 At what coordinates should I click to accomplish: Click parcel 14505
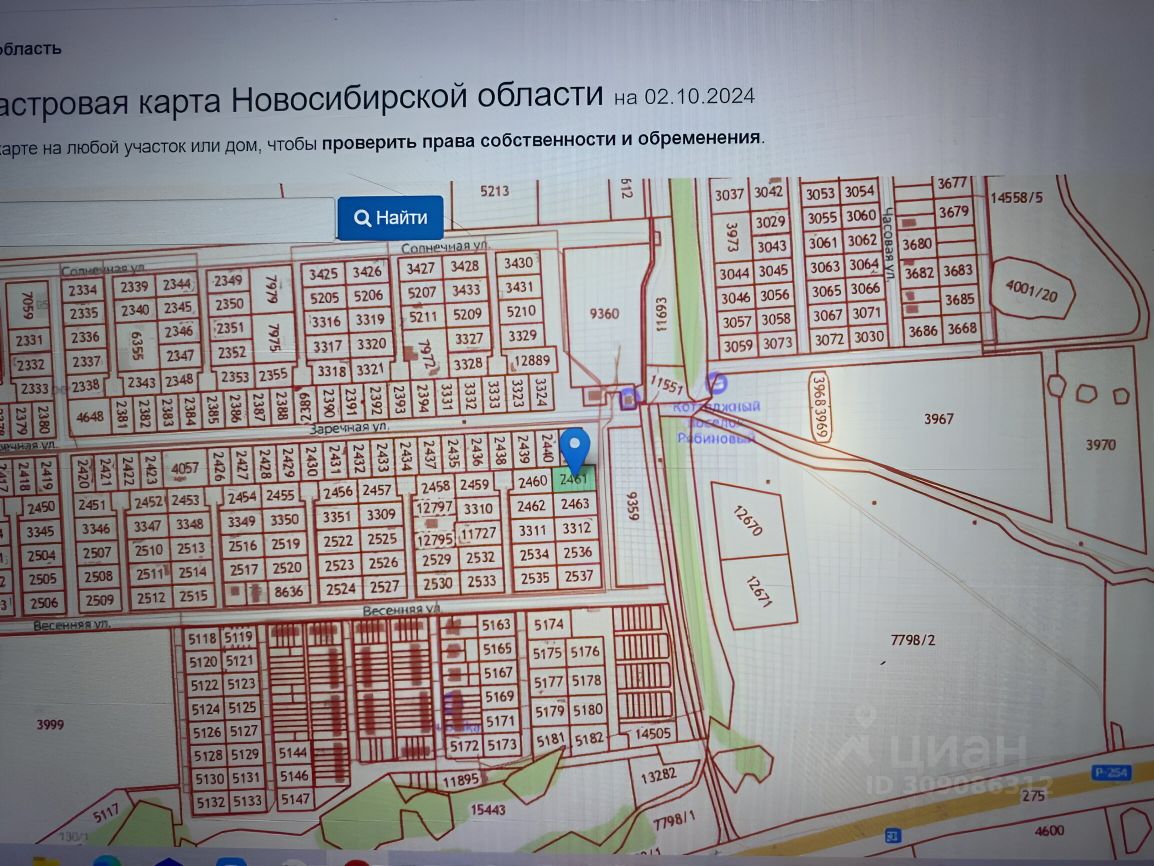[x=652, y=734]
